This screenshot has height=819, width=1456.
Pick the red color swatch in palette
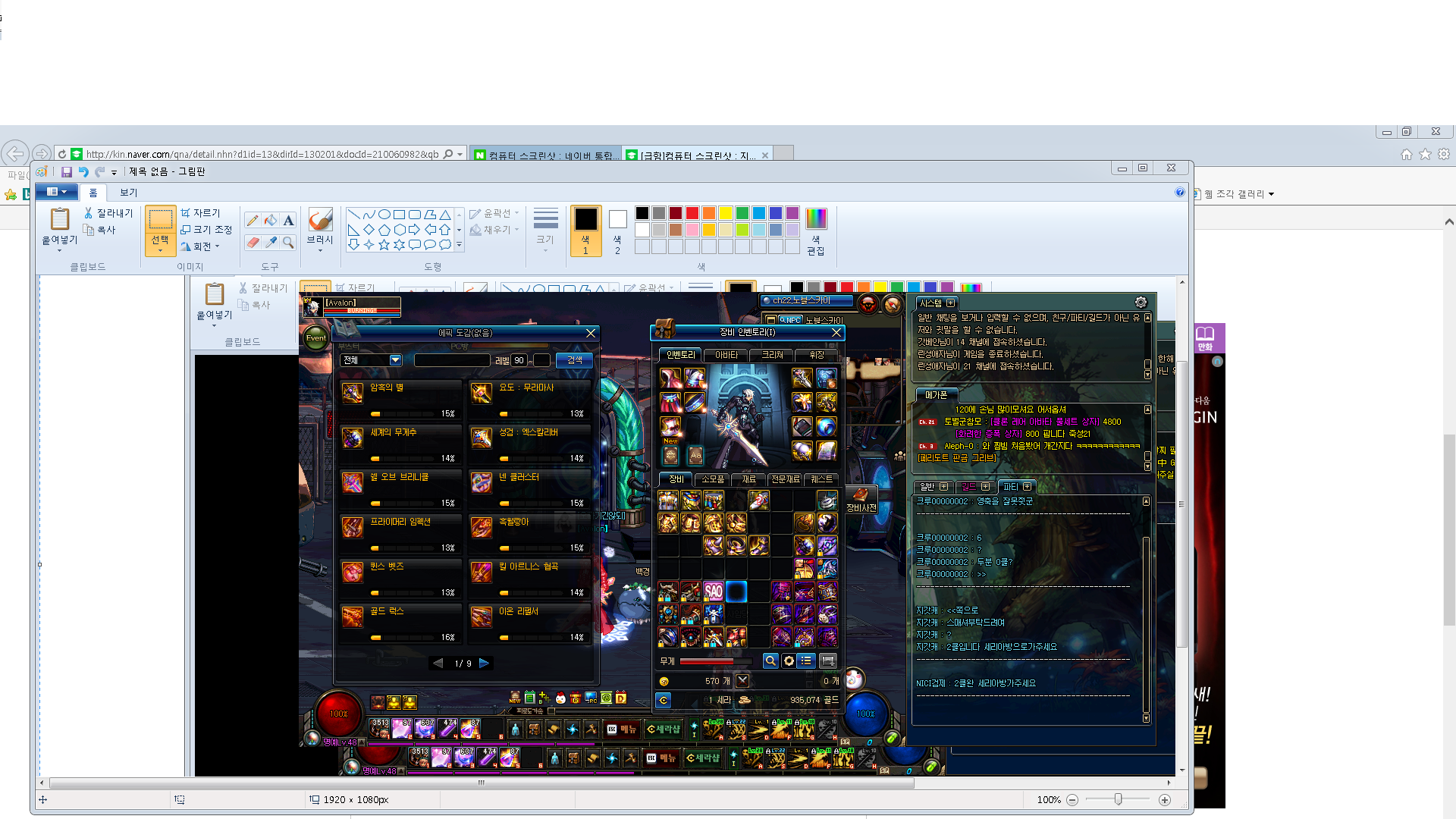(x=692, y=213)
